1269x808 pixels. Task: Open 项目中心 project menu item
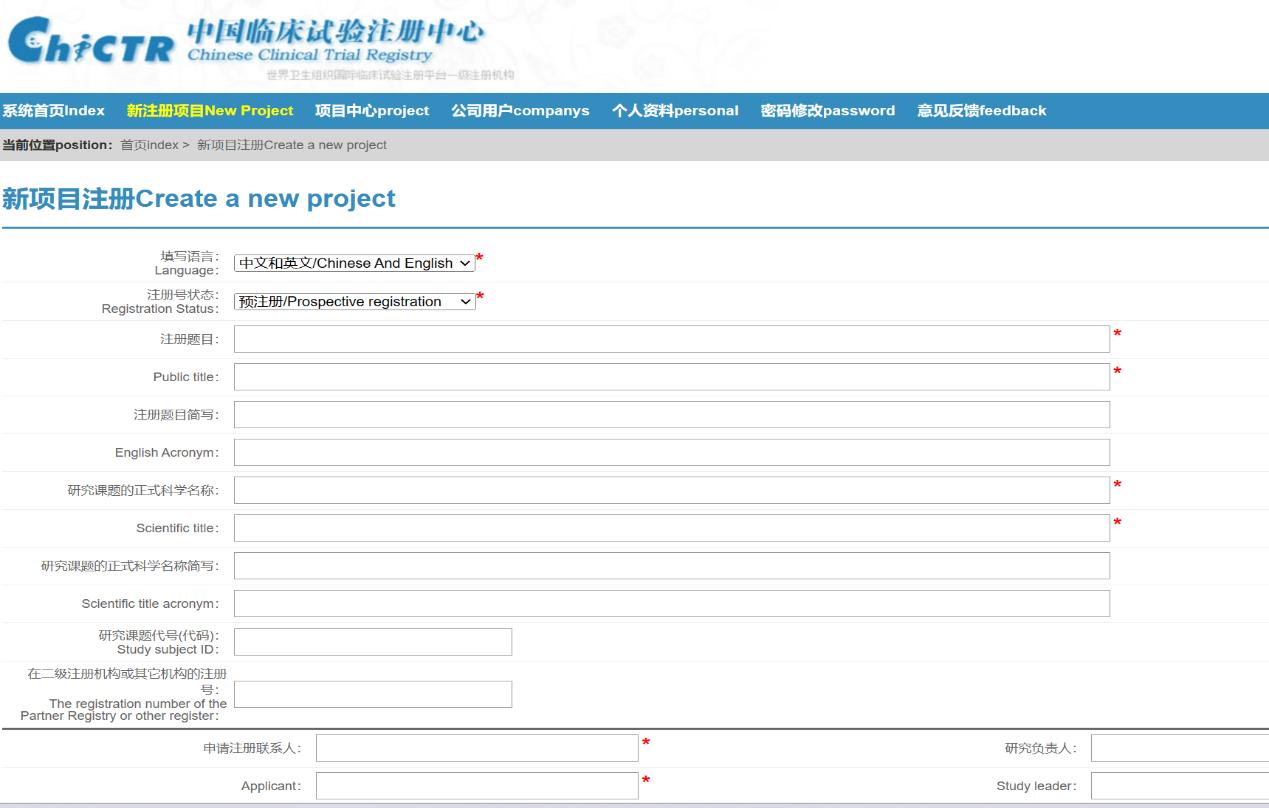click(372, 111)
